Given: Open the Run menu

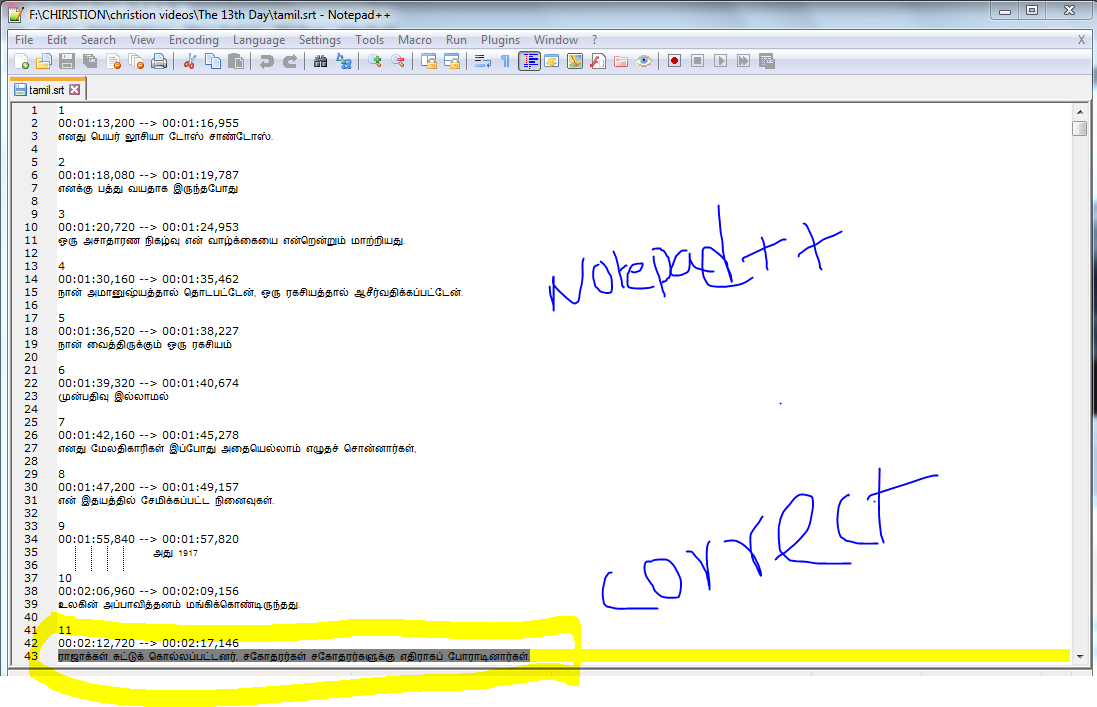Looking at the screenshot, I should [x=456, y=40].
